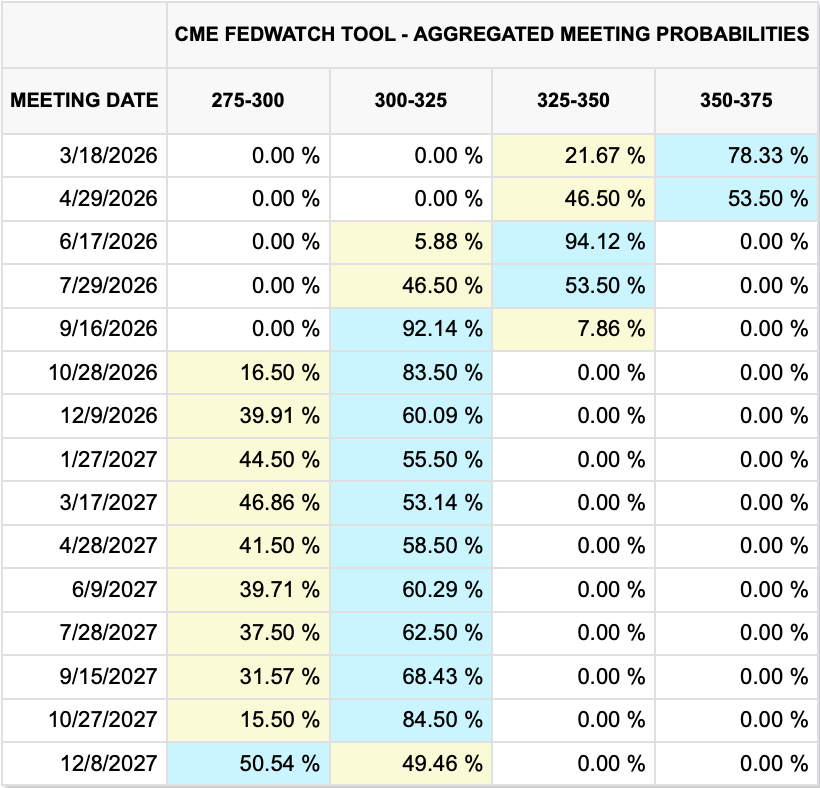Click the 50.54 % cell for 12/8/2027

(x=248, y=764)
